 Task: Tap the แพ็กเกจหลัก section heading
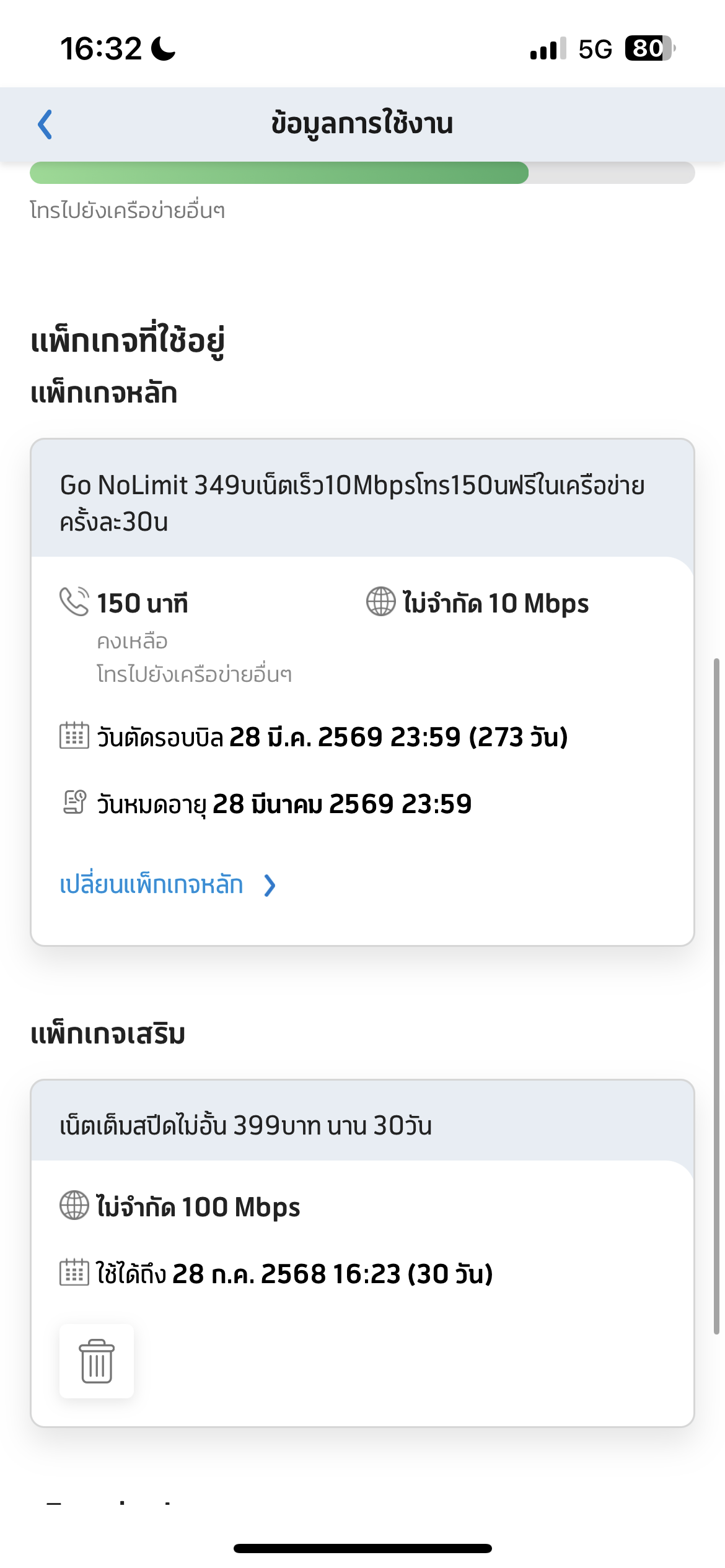pyautogui.click(x=104, y=393)
